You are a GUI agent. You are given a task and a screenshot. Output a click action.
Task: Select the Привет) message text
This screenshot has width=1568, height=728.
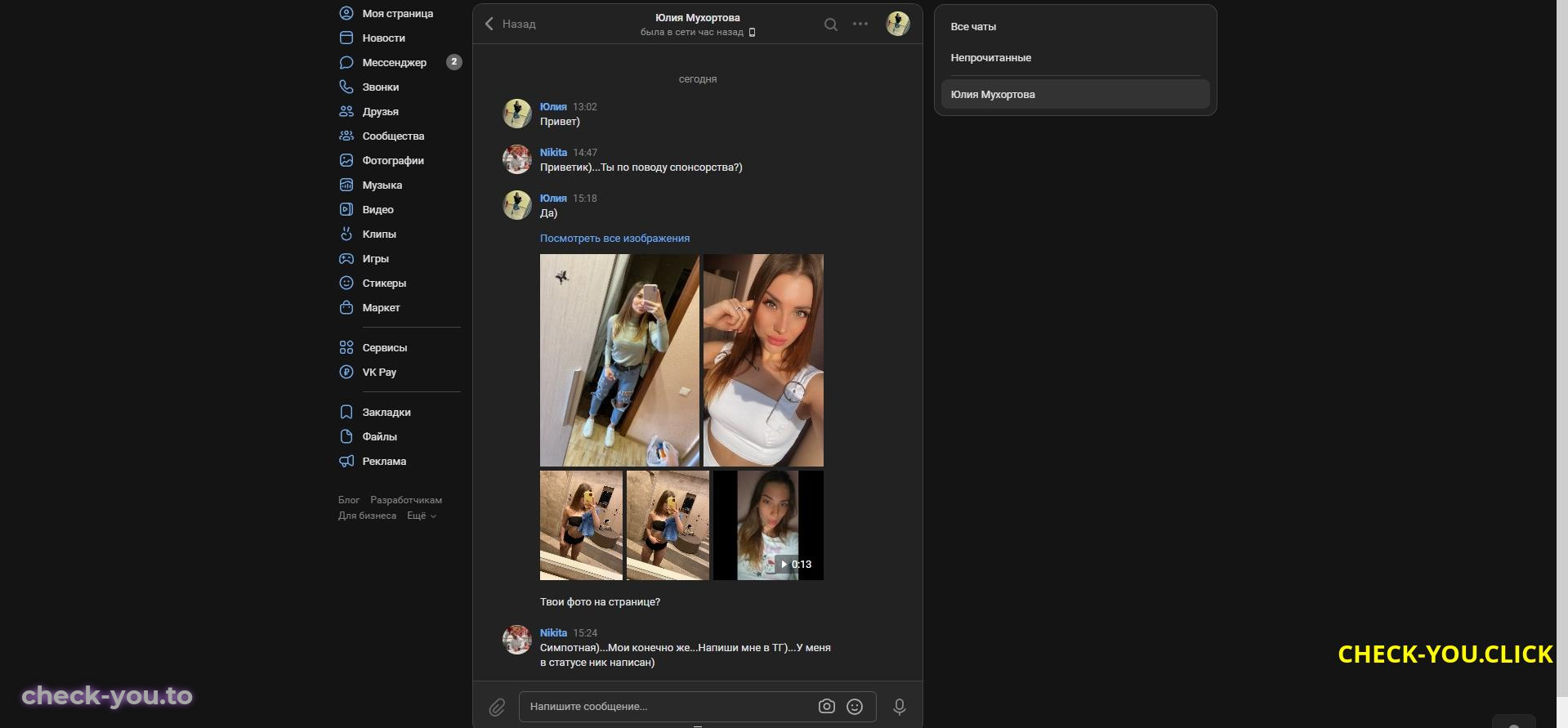[560, 122]
